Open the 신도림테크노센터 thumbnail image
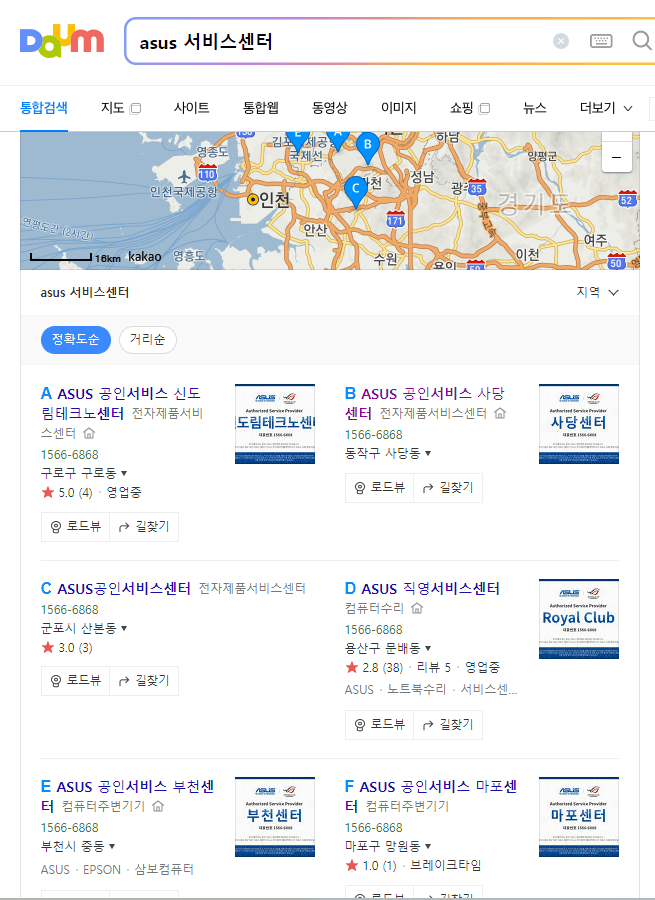The image size is (655, 900). tap(275, 424)
